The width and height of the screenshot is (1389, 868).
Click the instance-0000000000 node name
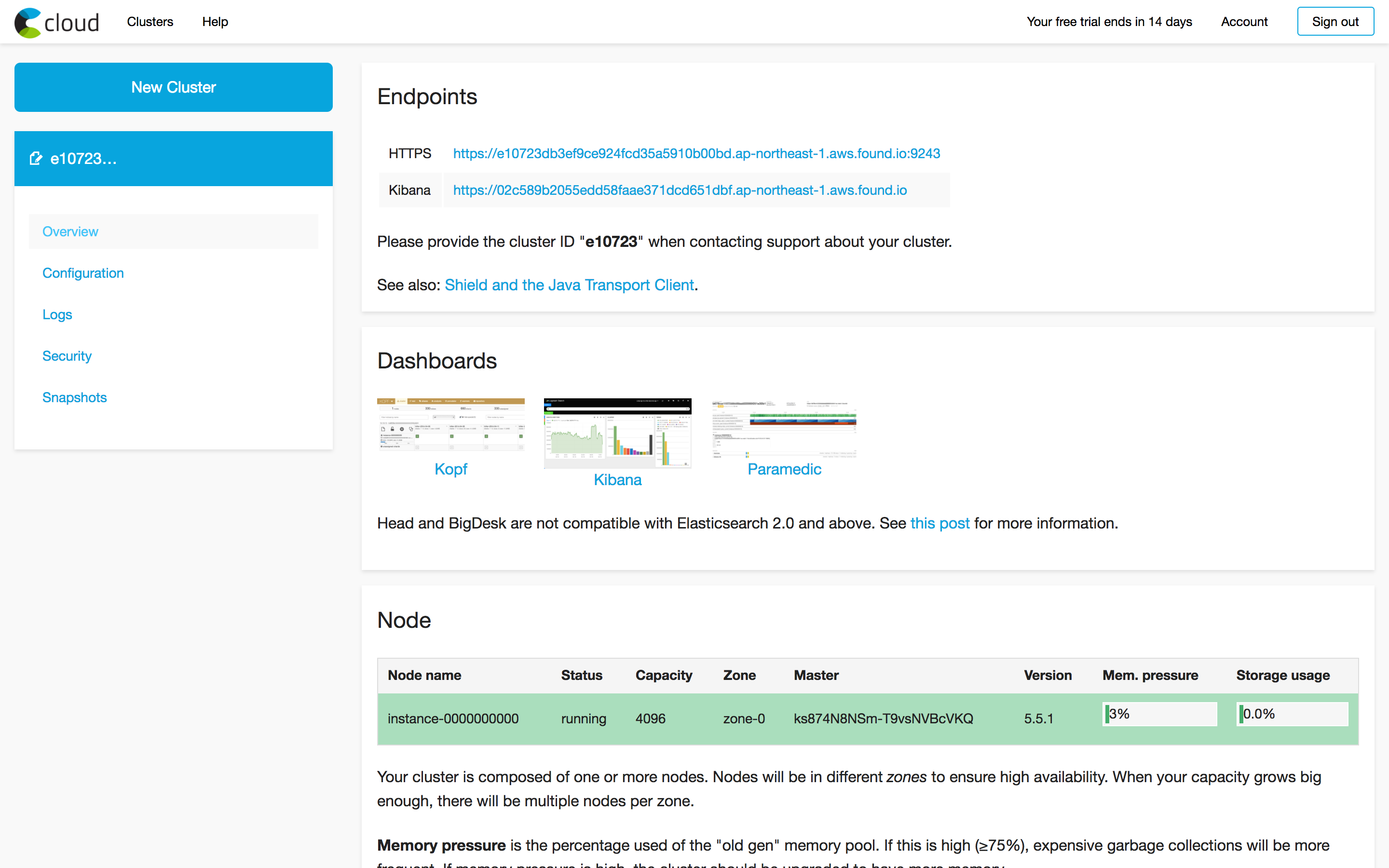(x=453, y=719)
